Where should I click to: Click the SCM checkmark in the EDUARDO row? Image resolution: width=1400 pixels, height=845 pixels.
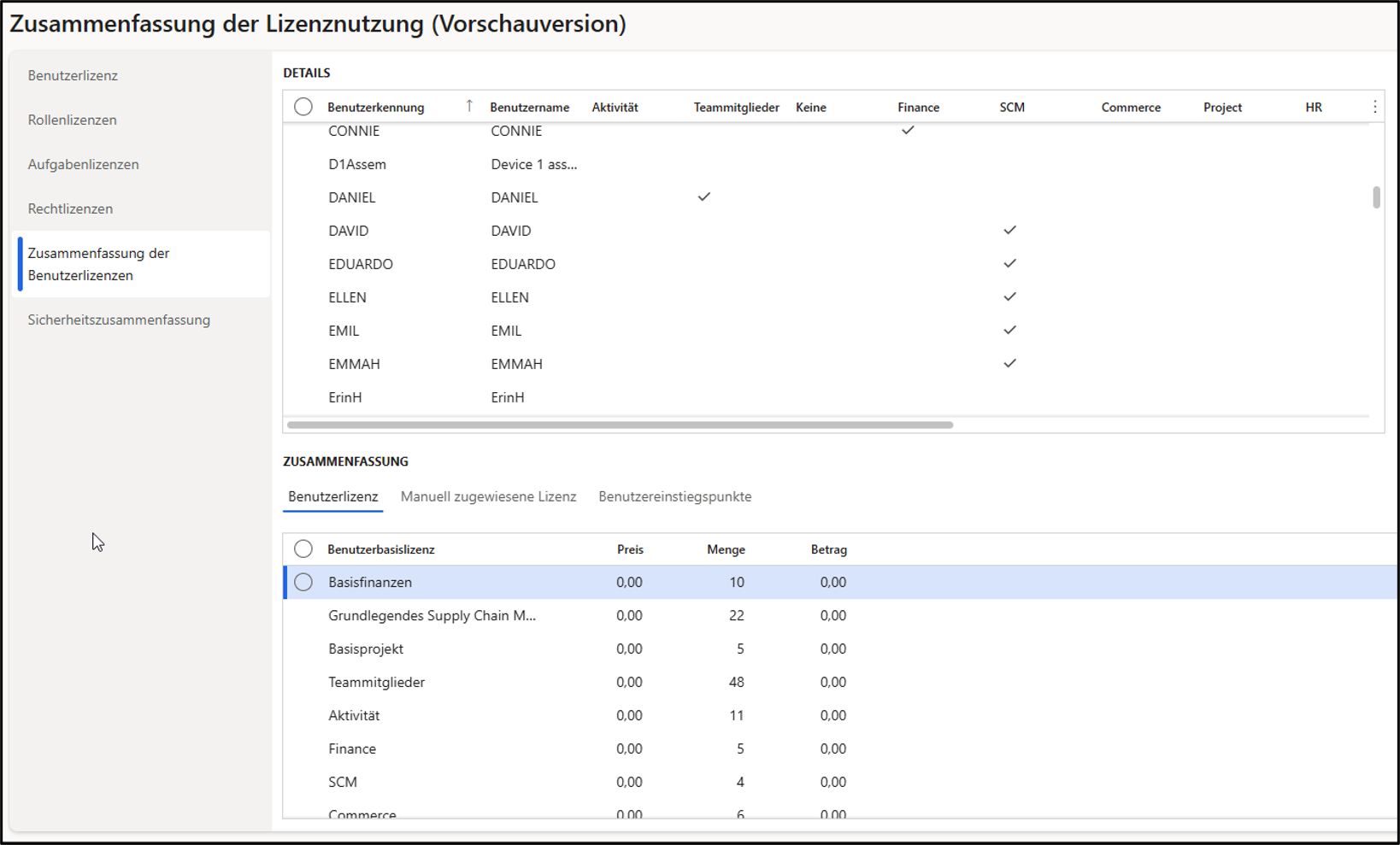click(x=1009, y=264)
